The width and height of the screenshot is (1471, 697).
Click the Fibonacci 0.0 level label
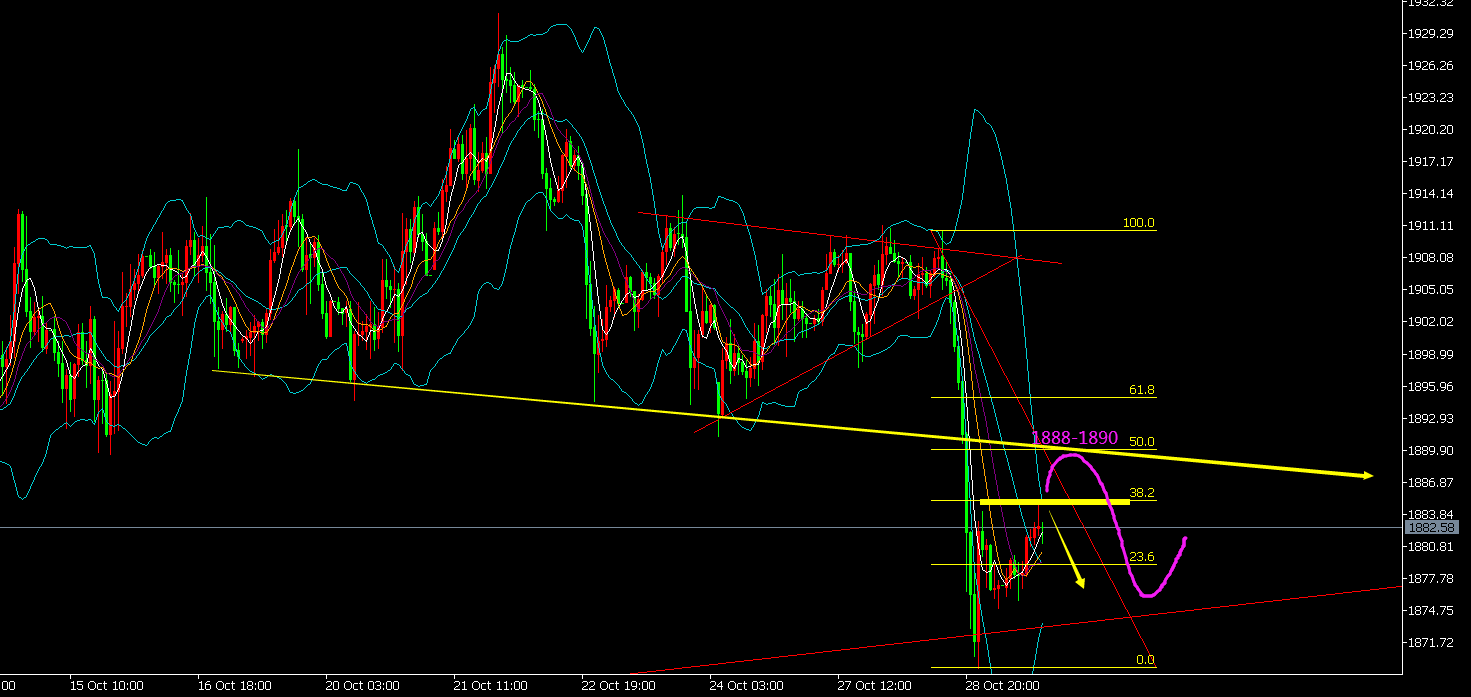(1145, 660)
